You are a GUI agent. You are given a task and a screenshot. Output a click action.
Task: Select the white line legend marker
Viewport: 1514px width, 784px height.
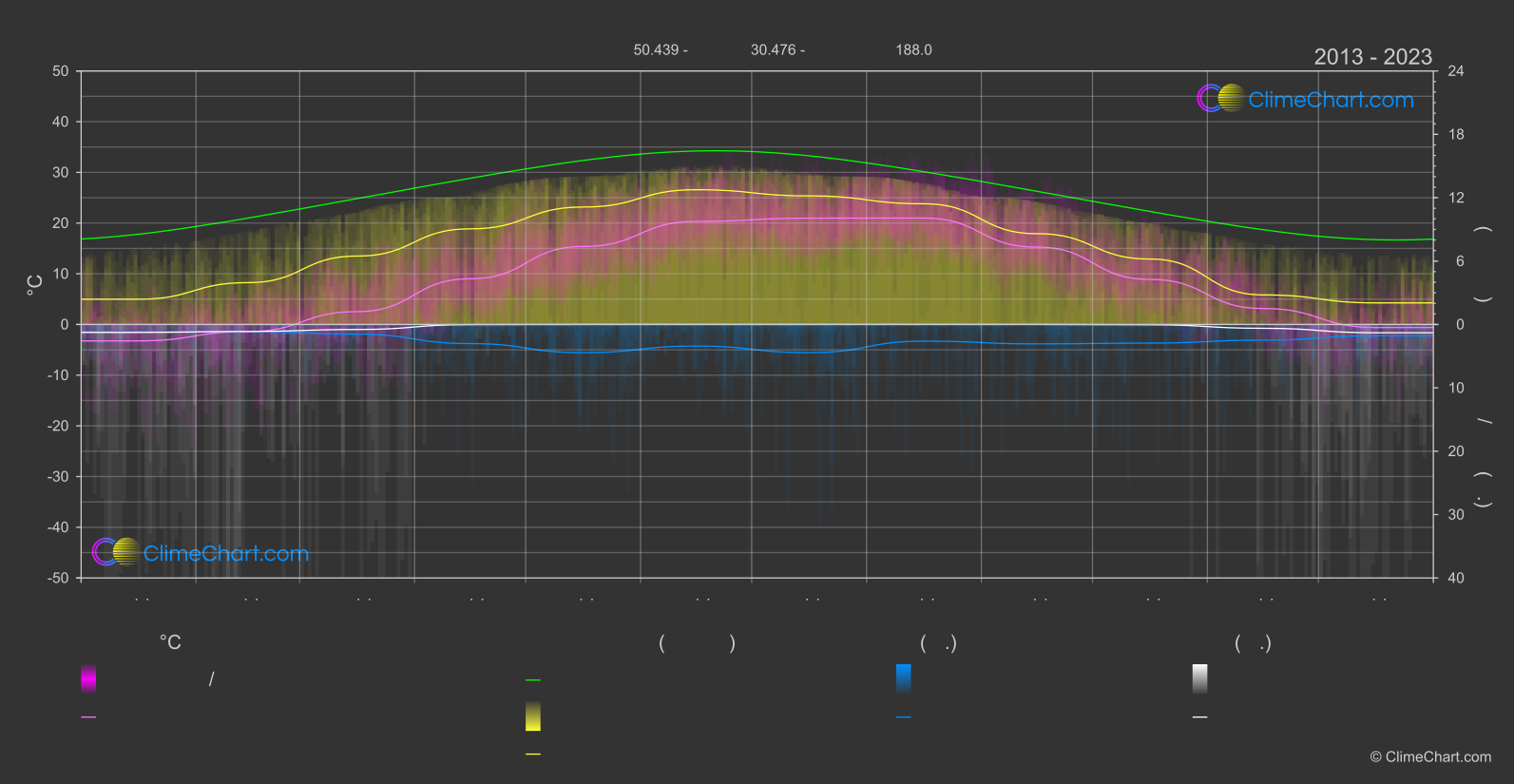1200,717
